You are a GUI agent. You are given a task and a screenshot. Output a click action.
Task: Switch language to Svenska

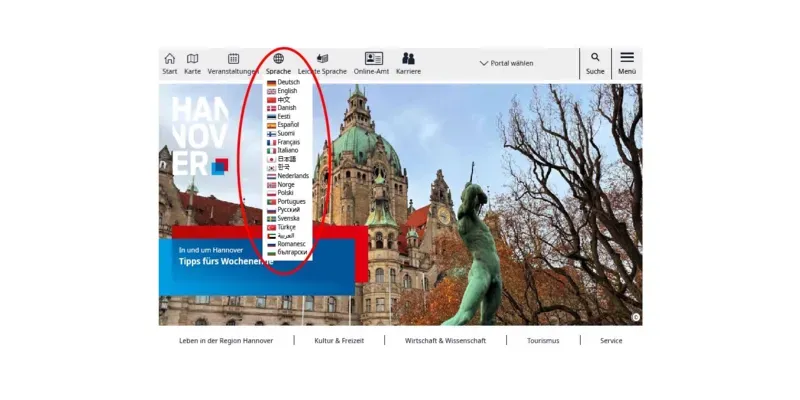point(284,218)
